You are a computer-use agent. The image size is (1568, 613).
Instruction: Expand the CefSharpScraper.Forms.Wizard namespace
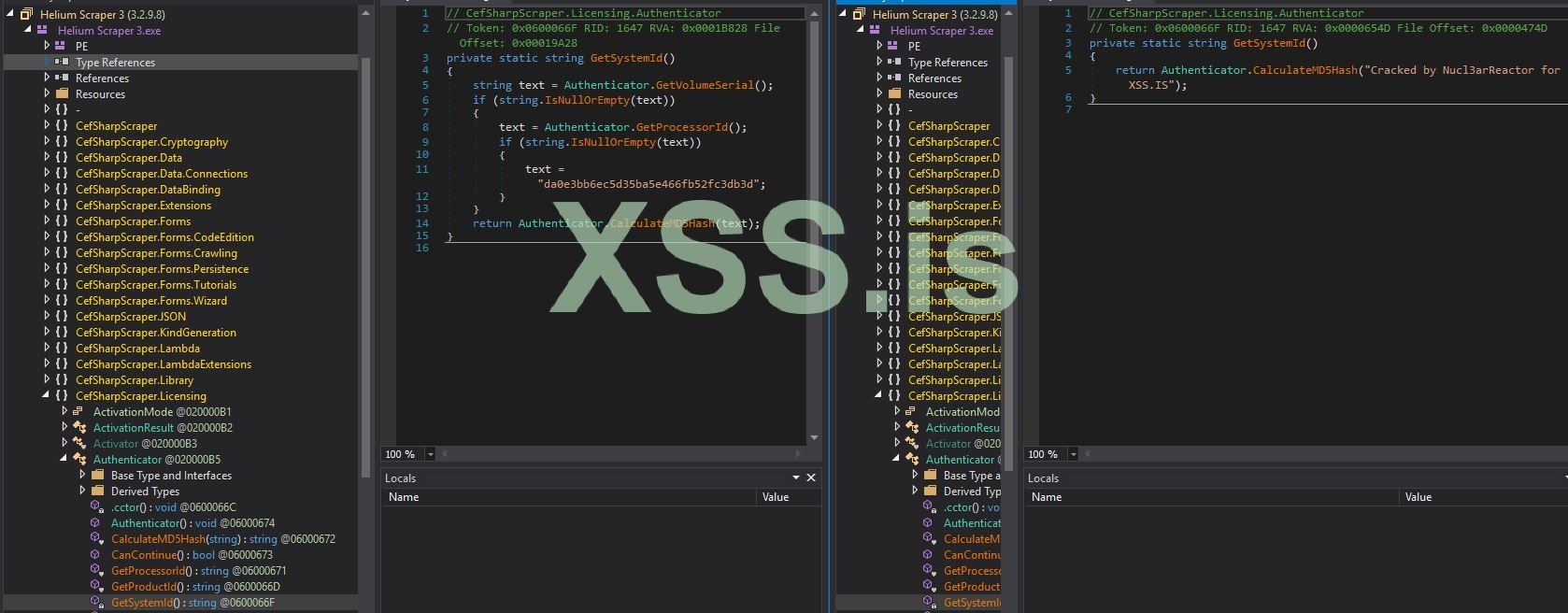pos(47,300)
